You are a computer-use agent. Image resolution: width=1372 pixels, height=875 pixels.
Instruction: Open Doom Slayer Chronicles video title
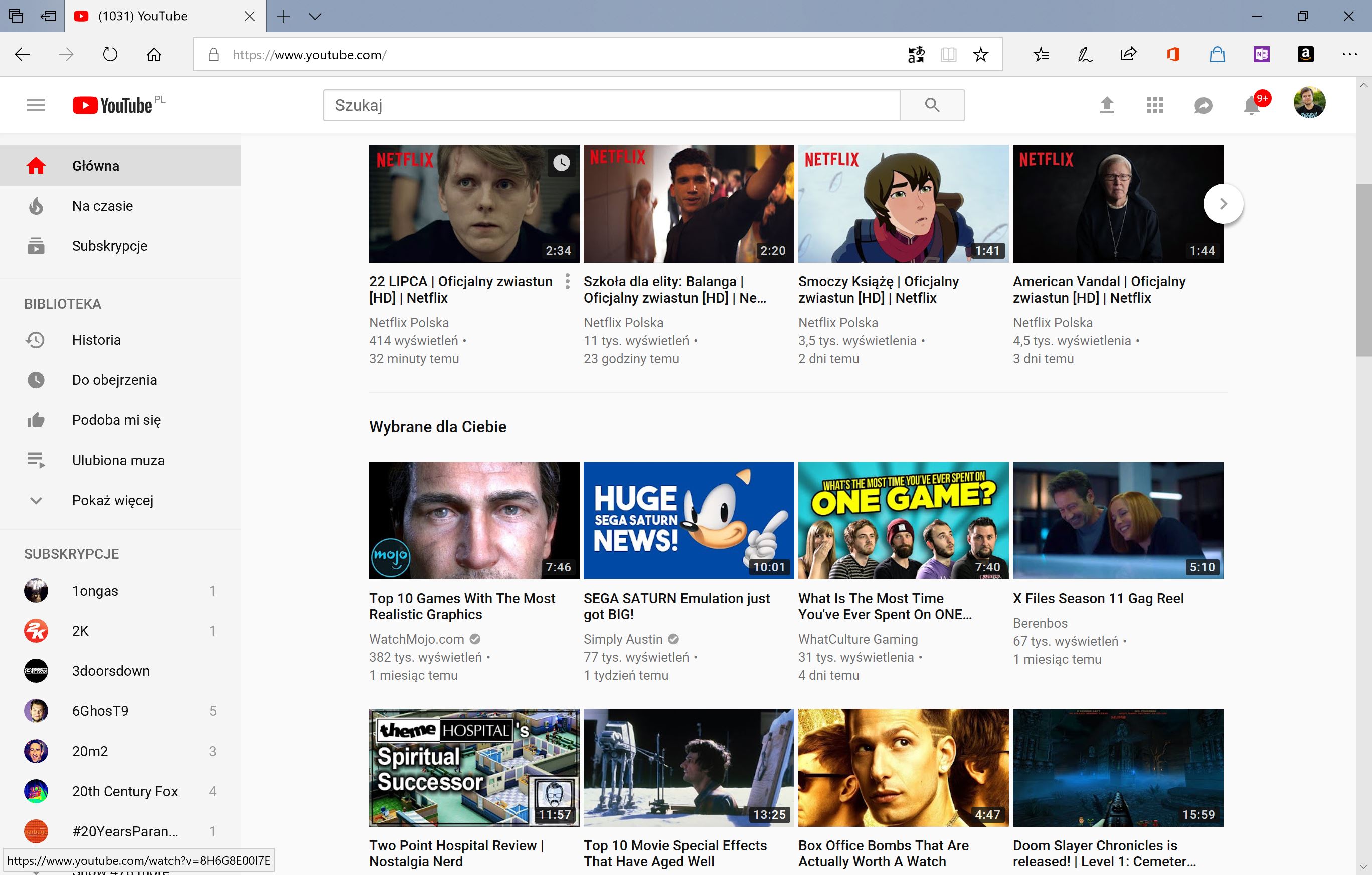coord(1104,853)
